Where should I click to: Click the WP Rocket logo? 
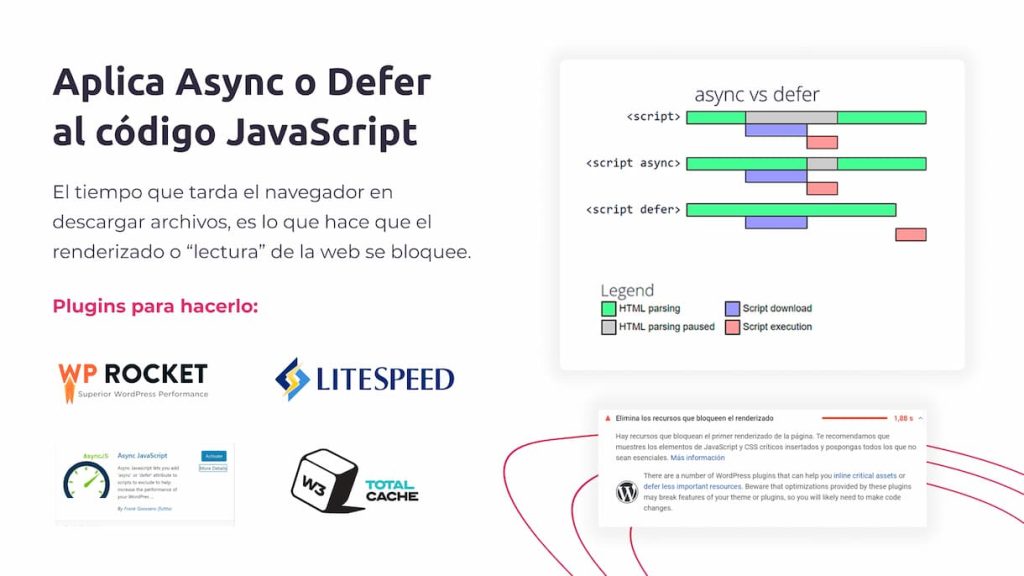click(x=132, y=378)
